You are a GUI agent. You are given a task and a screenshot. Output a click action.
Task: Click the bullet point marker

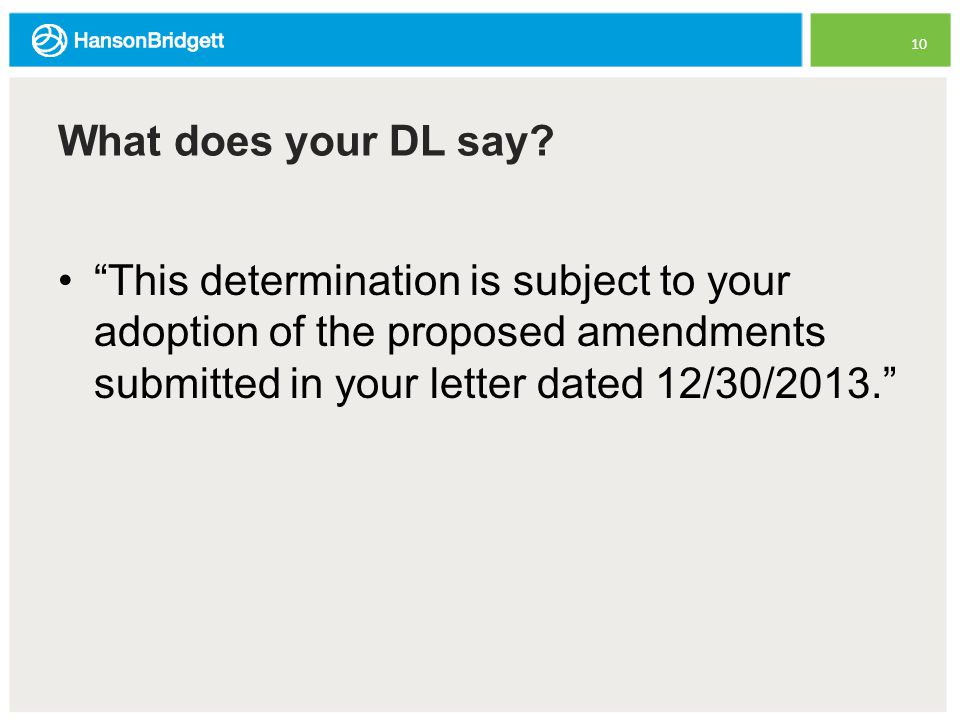pyautogui.click(x=66, y=282)
